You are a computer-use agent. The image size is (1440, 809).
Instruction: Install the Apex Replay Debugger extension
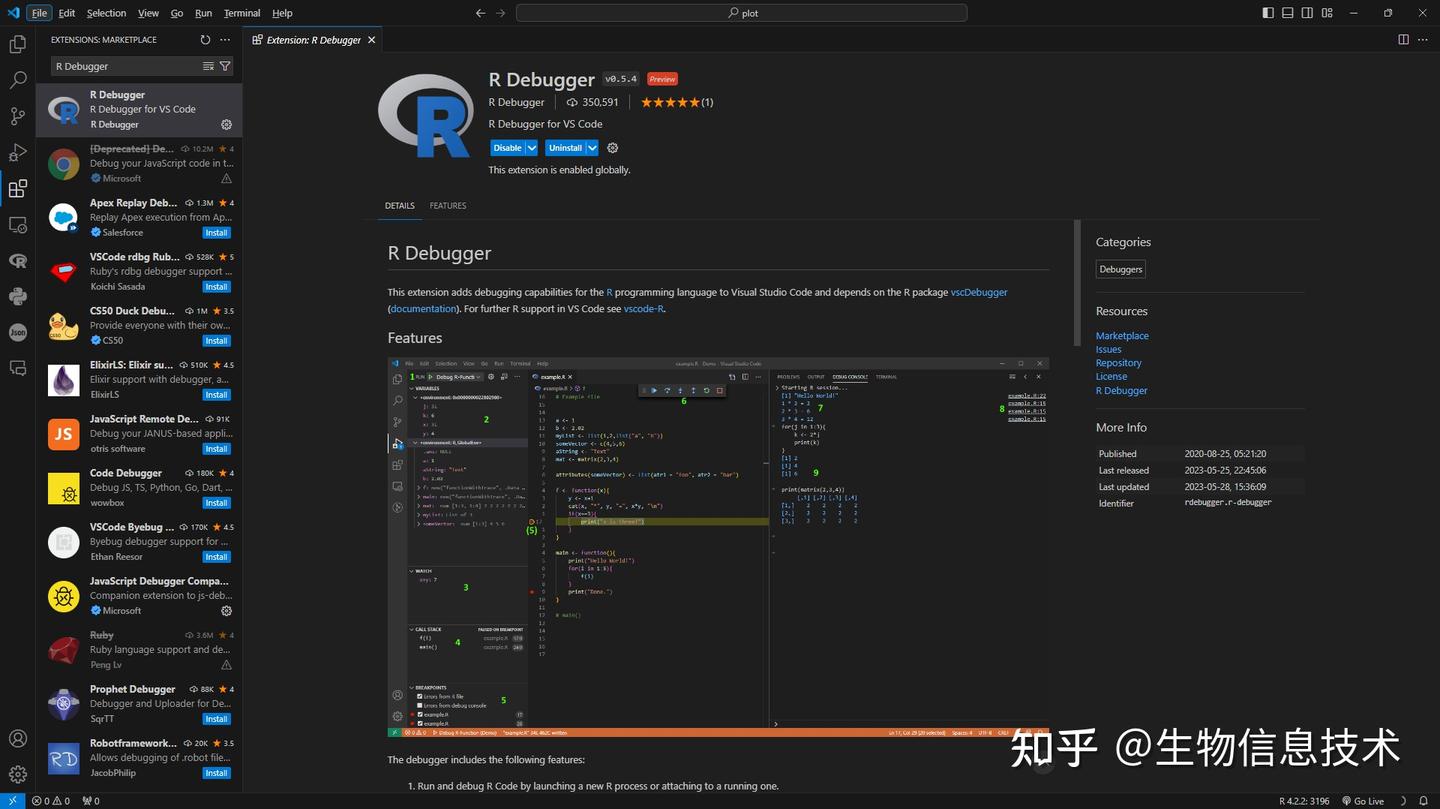click(x=216, y=232)
